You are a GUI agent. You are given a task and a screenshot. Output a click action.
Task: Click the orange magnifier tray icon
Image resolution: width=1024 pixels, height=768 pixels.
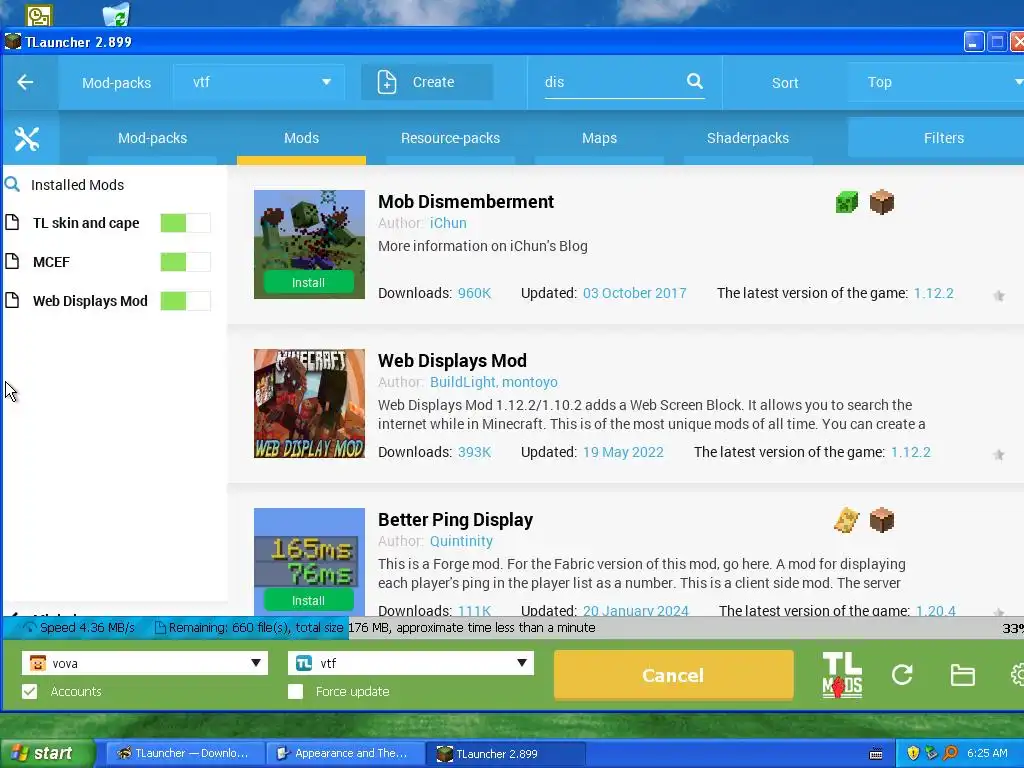pyautogui.click(x=950, y=753)
